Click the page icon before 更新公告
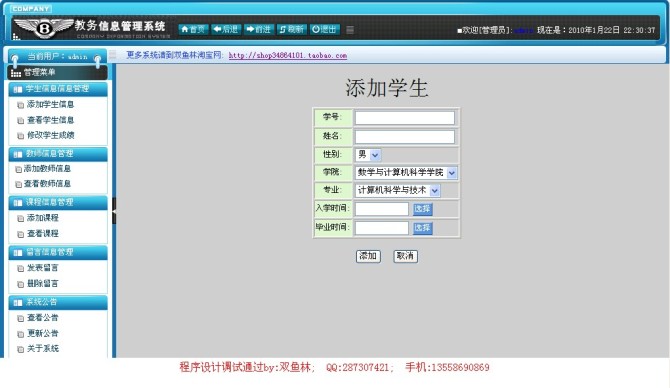The height and width of the screenshot is (388, 670). point(20,334)
